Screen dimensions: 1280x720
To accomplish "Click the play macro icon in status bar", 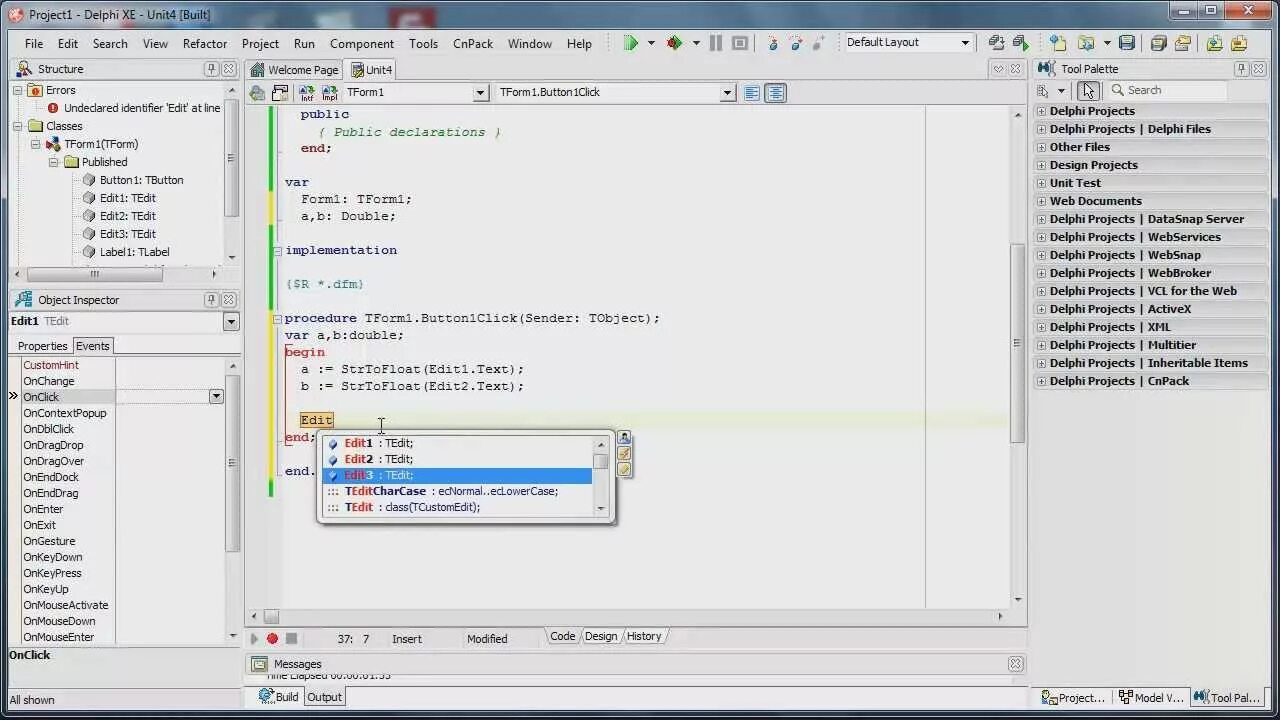I will pos(253,638).
